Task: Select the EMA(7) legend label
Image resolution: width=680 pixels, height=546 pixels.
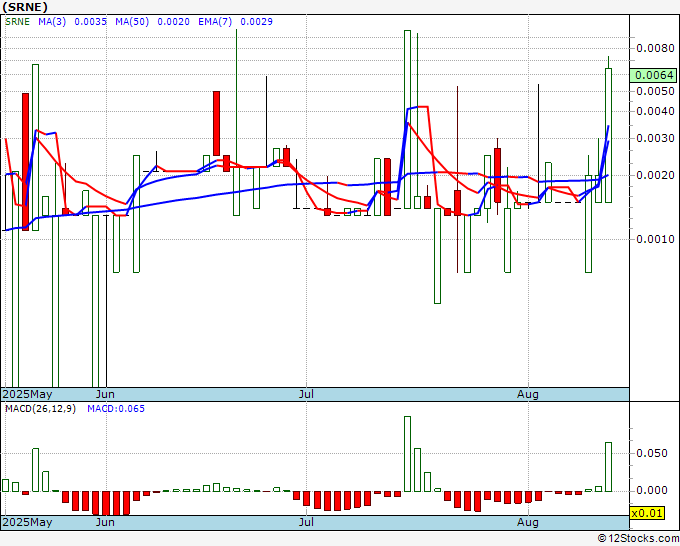Action: pos(215,22)
